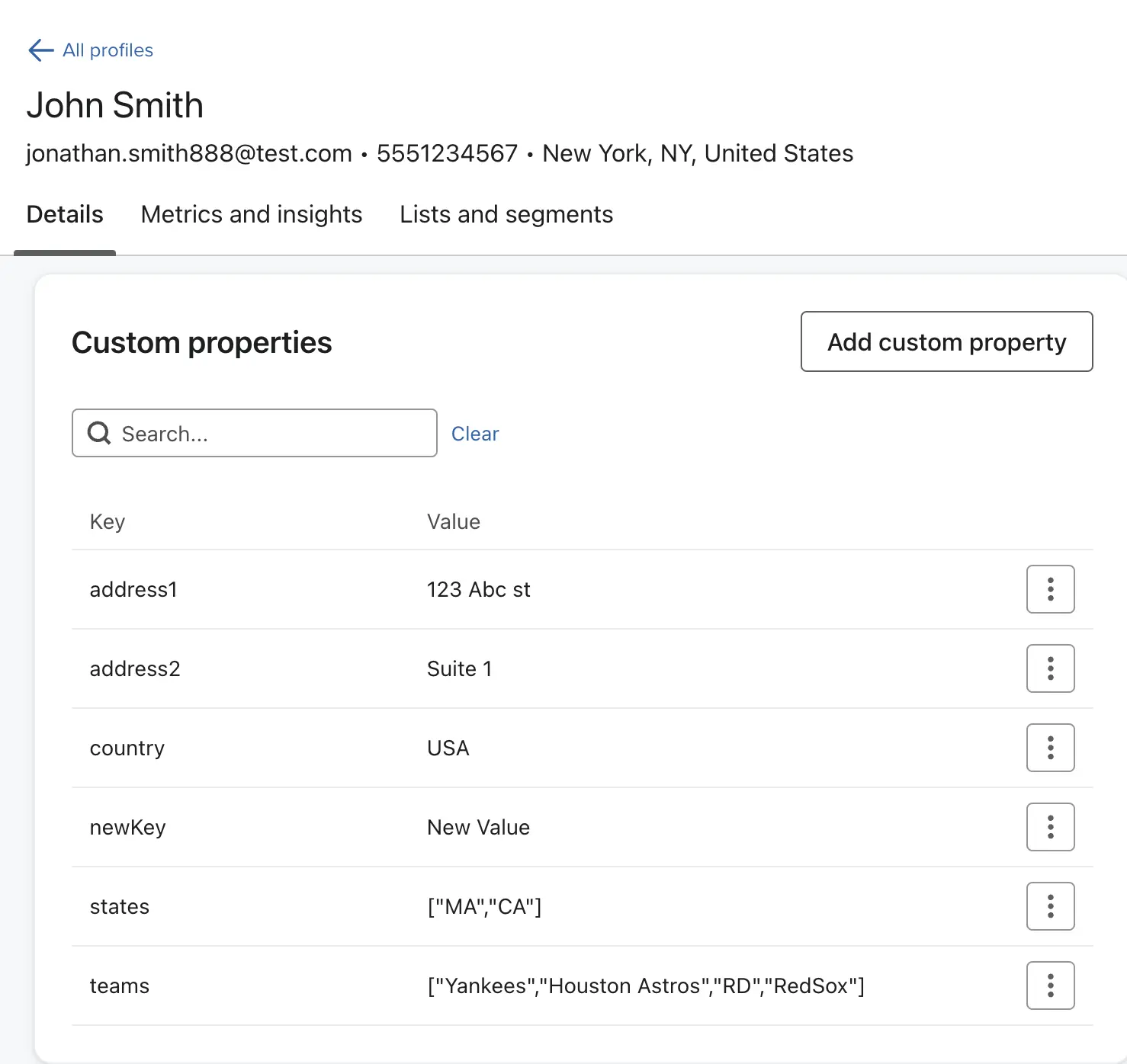Open the kebab menu for the newKey property
Viewport: 1127px width, 1064px height.
pyautogui.click(x=1050, y=827)
